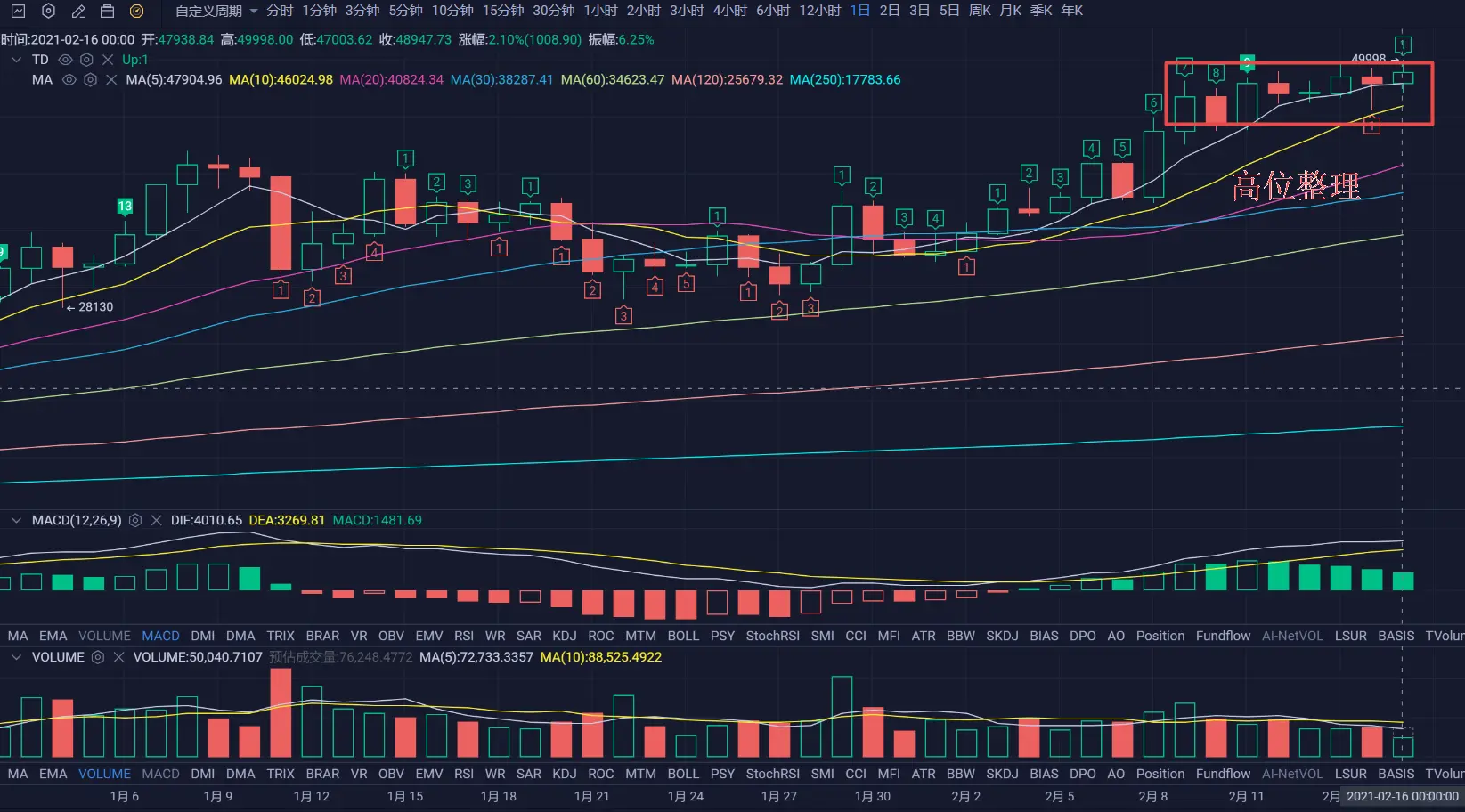The image size is (1465, 812).
Task: Select RSI in the middle indicator bar
Action: click(x=464, y=636)
